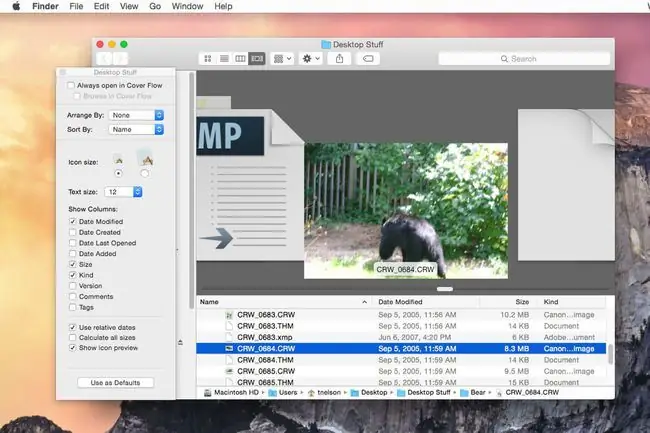This screenshot has width=650, height=433.
Task: Open the Text size dropdown
Action: pyautogui.click(x=123, y=192)
